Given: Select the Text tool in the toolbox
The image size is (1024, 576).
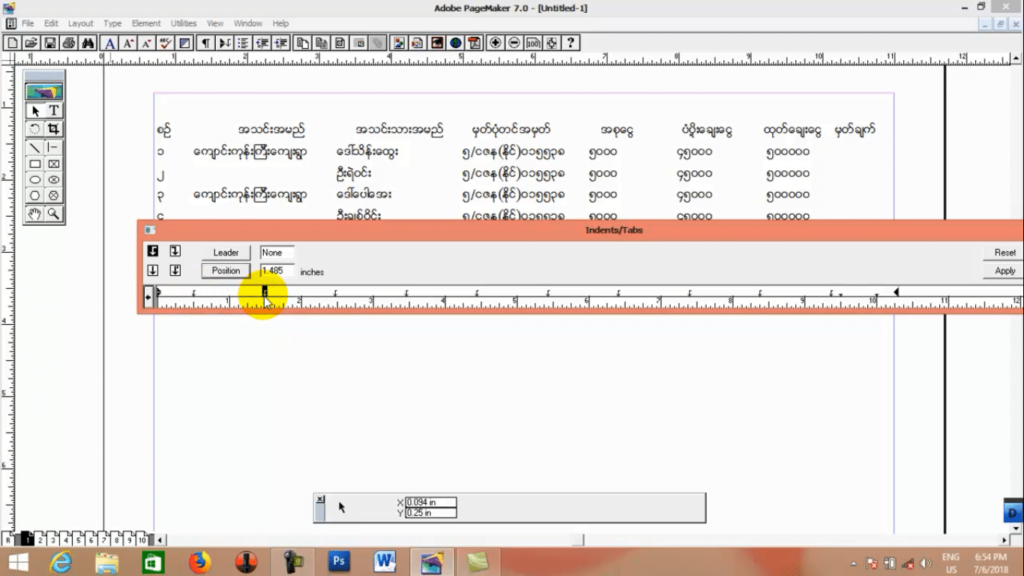Looking at the screenshot, I should click(54, 111).
